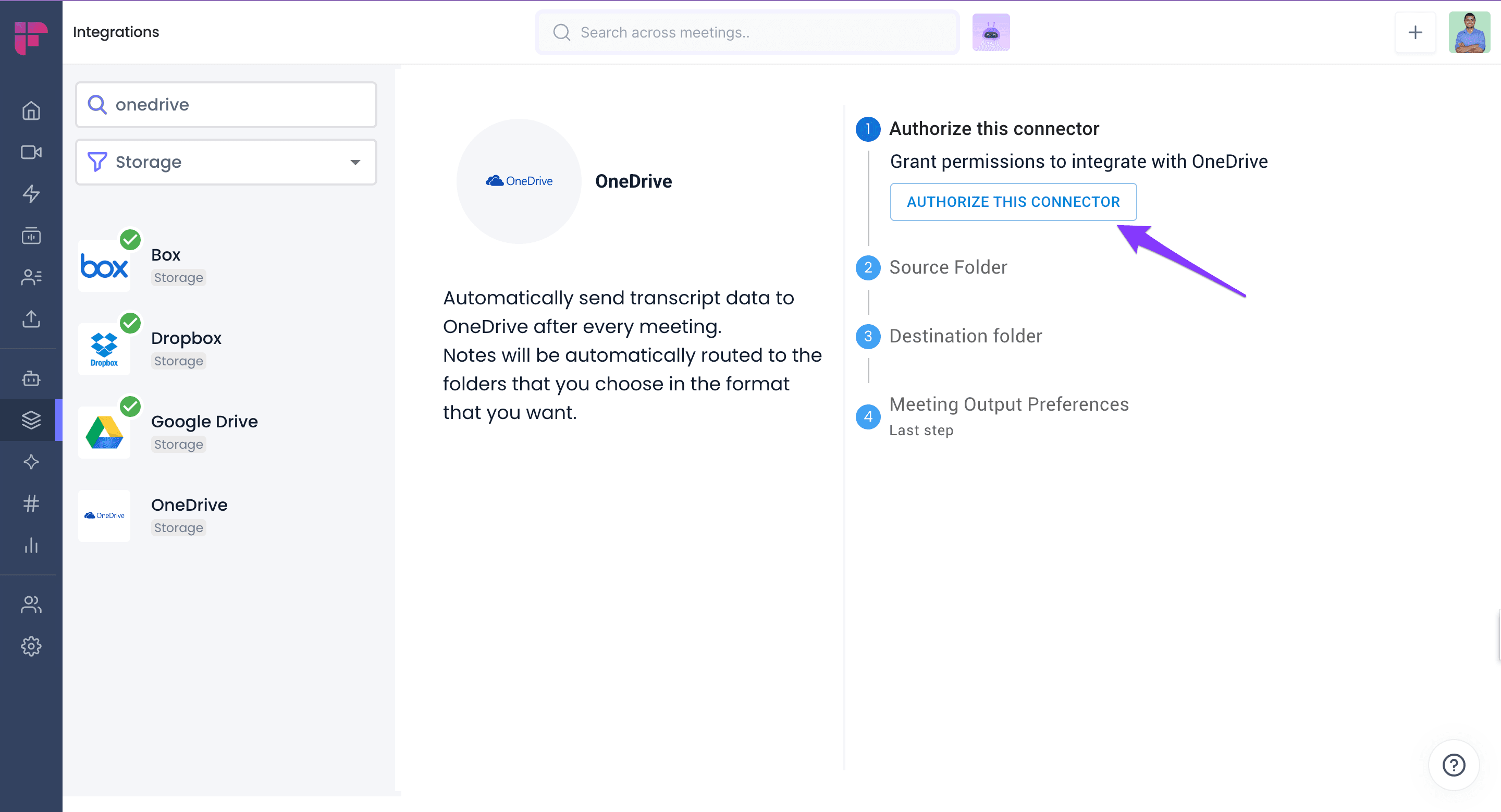
Task: Click Authorize This Connector button
Action: click(1013, 202)
